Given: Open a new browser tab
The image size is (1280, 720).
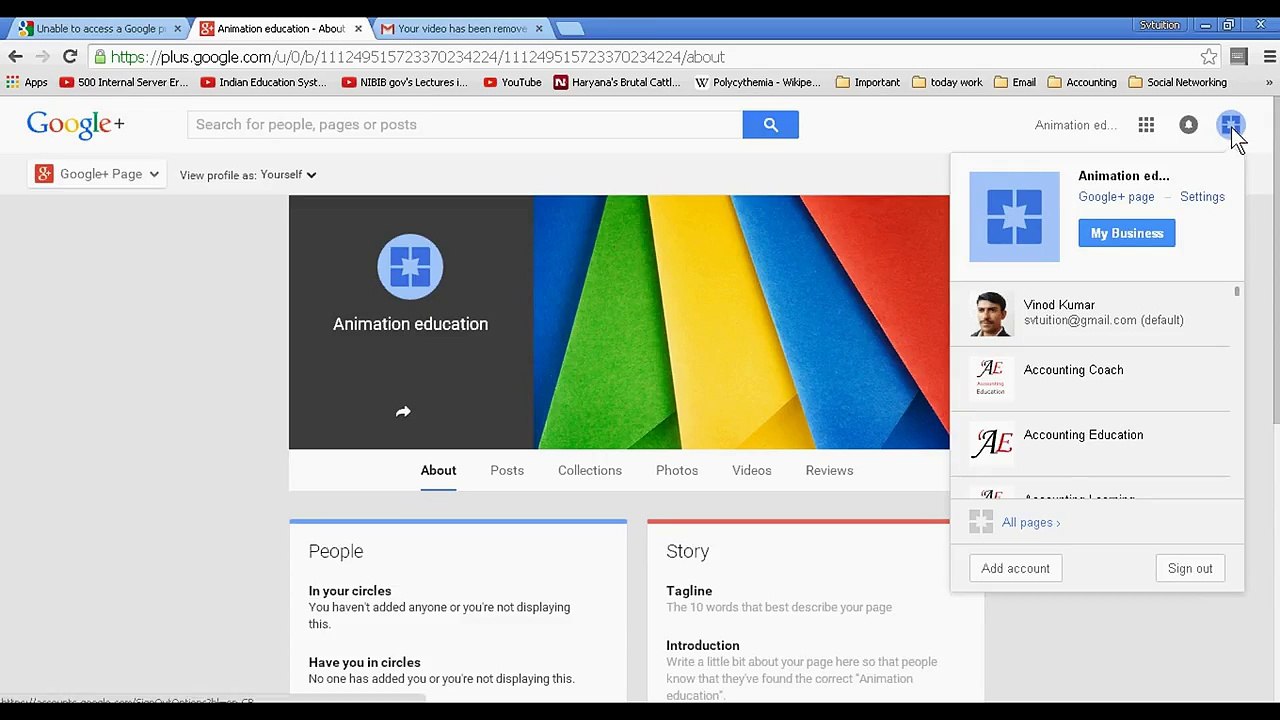Looking at the screenshot, I should tap(569, 29).
